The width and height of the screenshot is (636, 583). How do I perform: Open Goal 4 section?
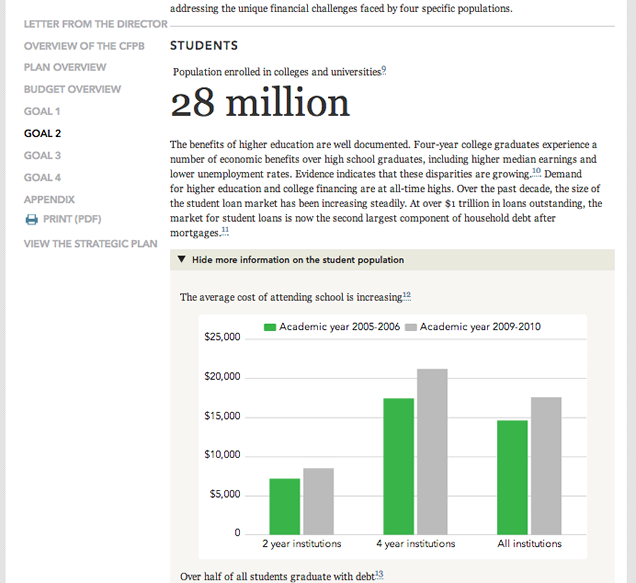pyautogui.click(x=42, y=177)
